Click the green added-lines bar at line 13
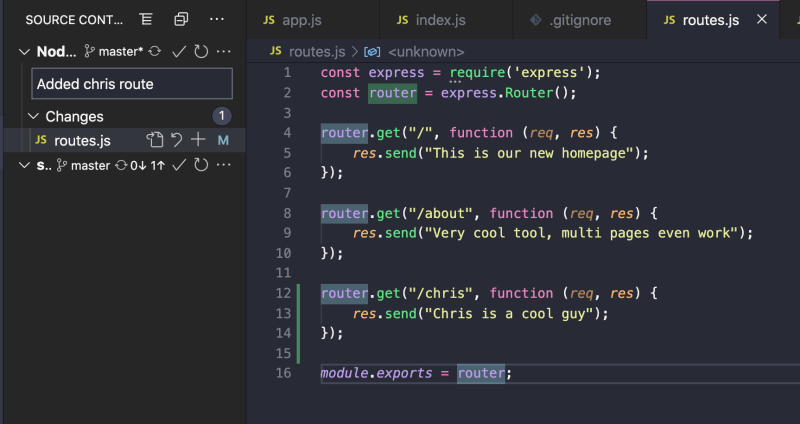 pyautogui.click(x=298, y=313)
